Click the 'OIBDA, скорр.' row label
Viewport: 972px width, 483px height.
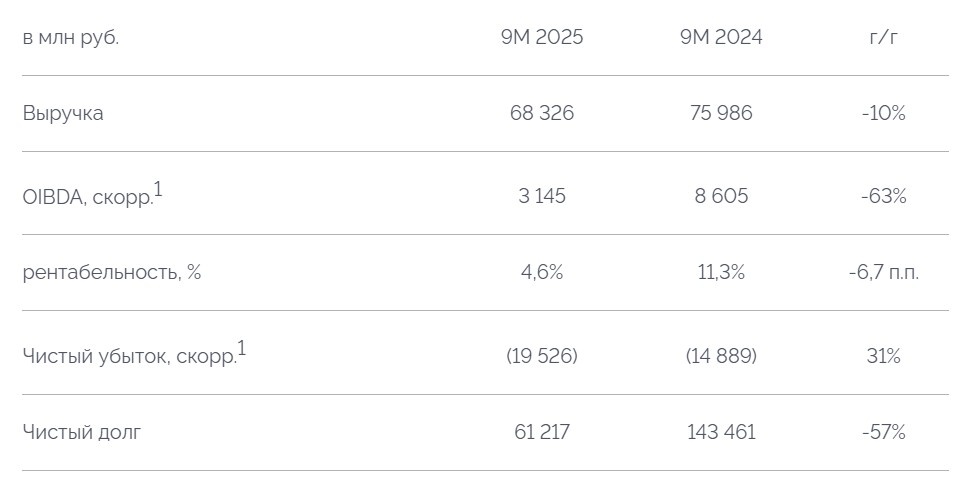click(87, 197)
